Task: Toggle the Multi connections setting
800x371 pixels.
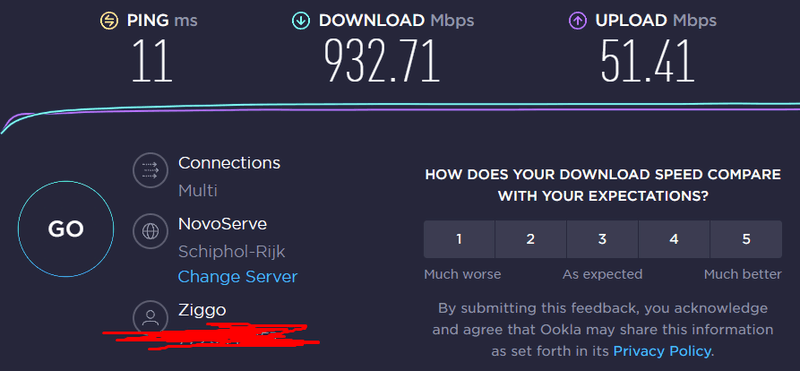Action: [197, 191]
